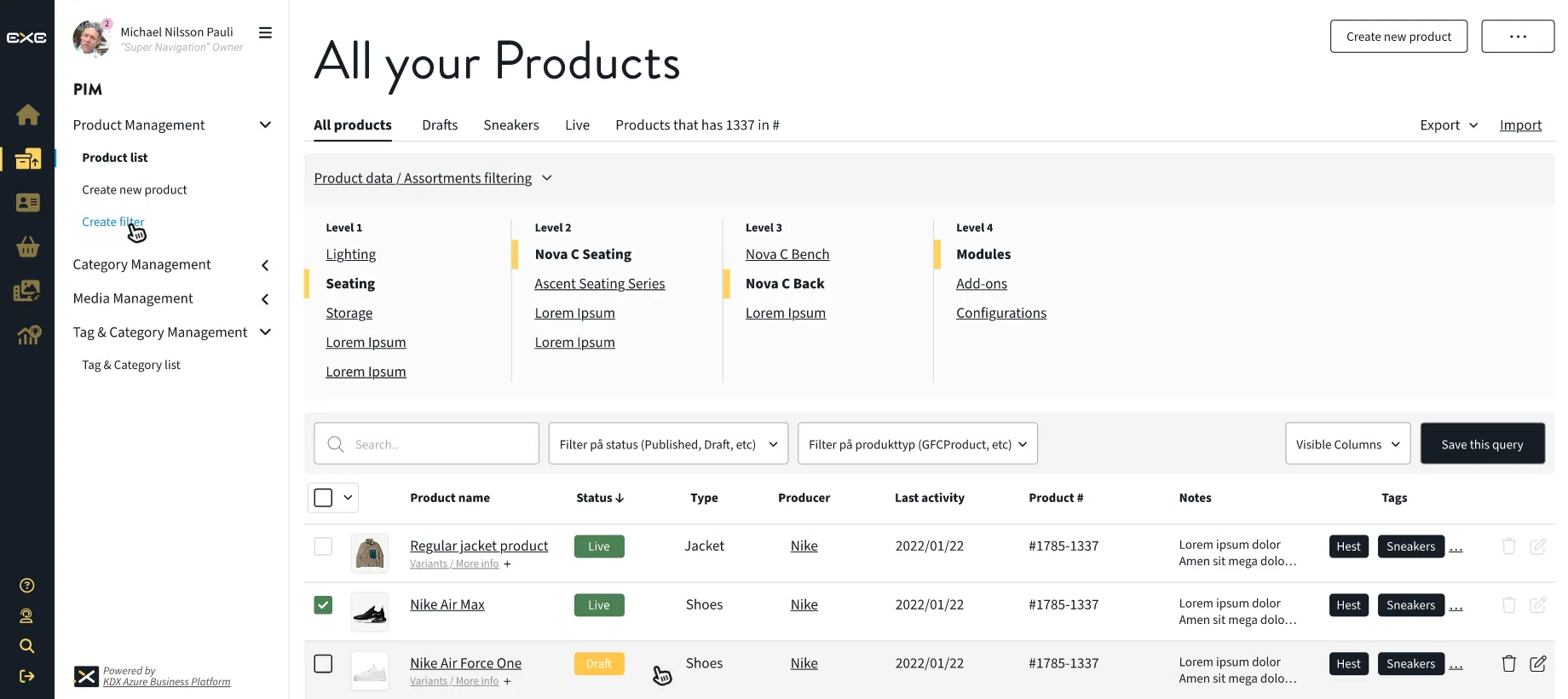Switch to the Drafts tab
The height and width of the screenshot is (699, 1568).
point(440,125)
